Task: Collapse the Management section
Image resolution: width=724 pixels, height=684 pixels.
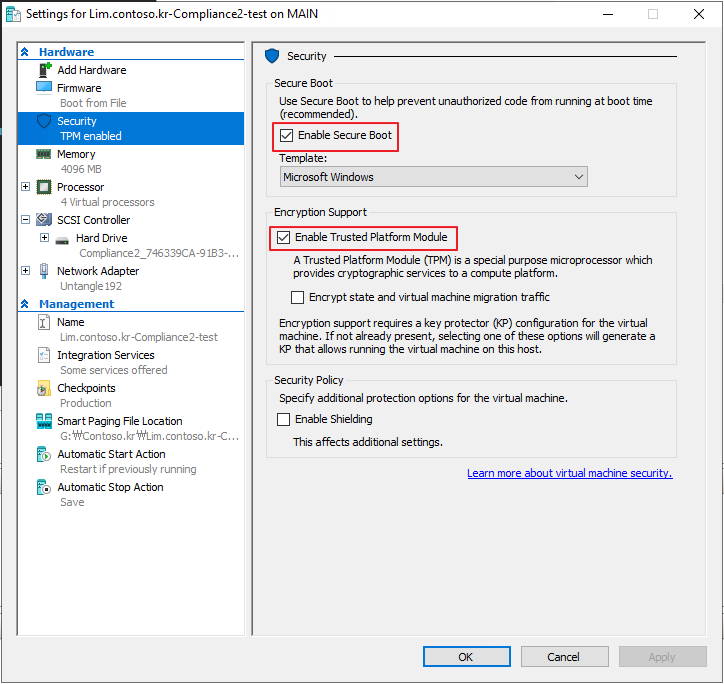Action: click(x=25, y=304)
